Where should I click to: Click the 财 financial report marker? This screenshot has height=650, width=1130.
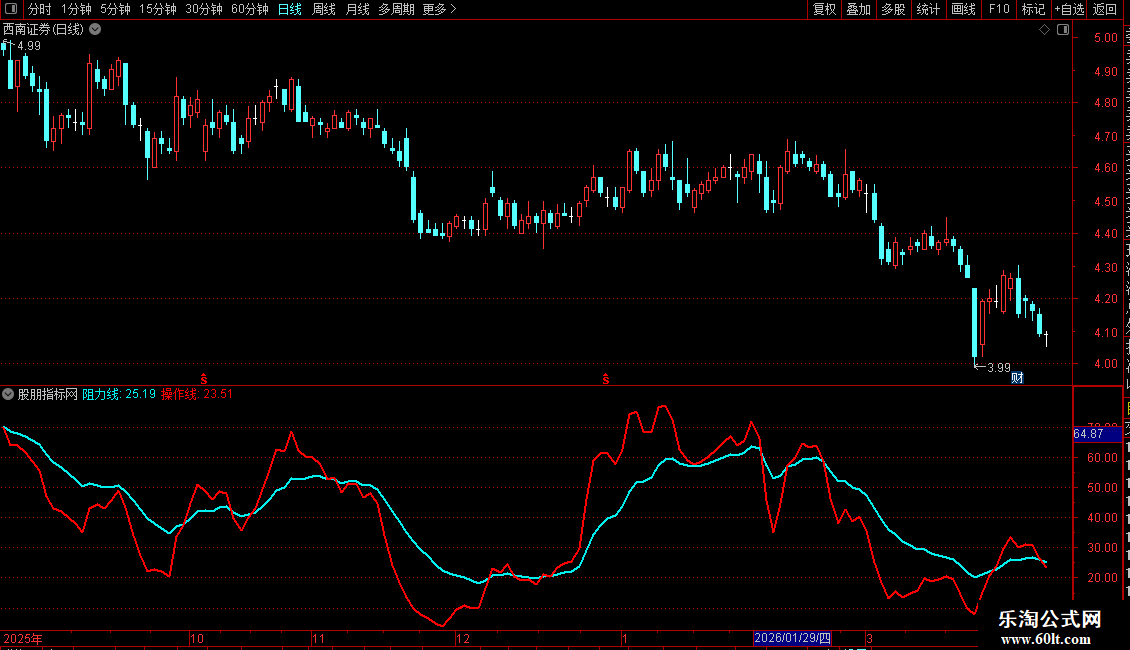(1017, 378)
